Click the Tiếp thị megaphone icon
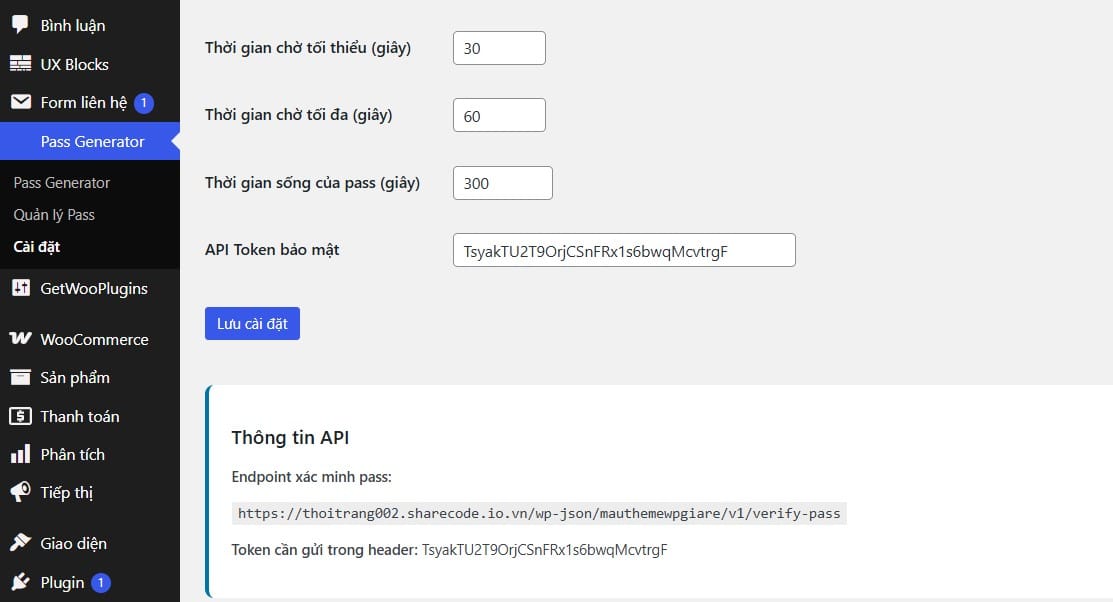 (20, 493)
